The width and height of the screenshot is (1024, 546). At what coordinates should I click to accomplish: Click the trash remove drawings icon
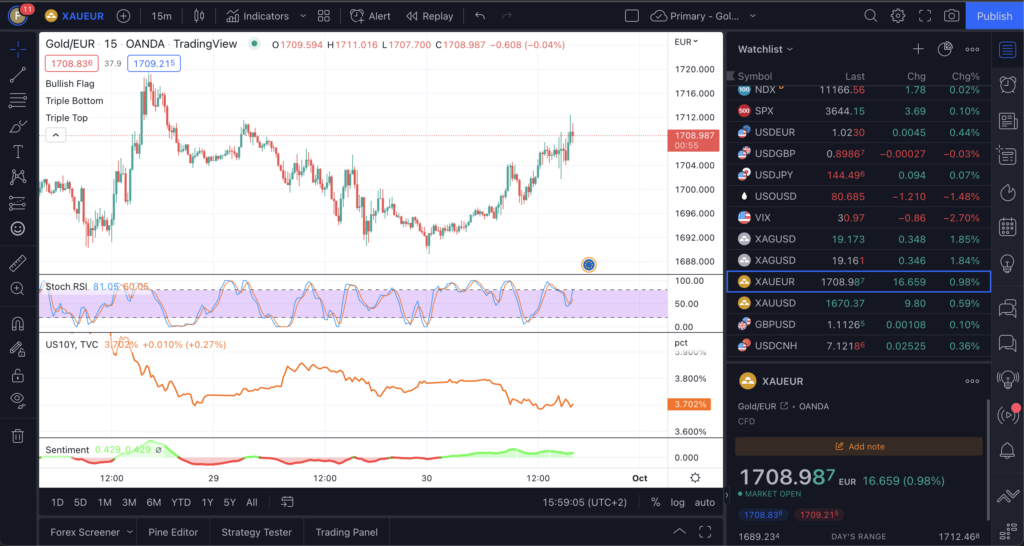point(17,435)
